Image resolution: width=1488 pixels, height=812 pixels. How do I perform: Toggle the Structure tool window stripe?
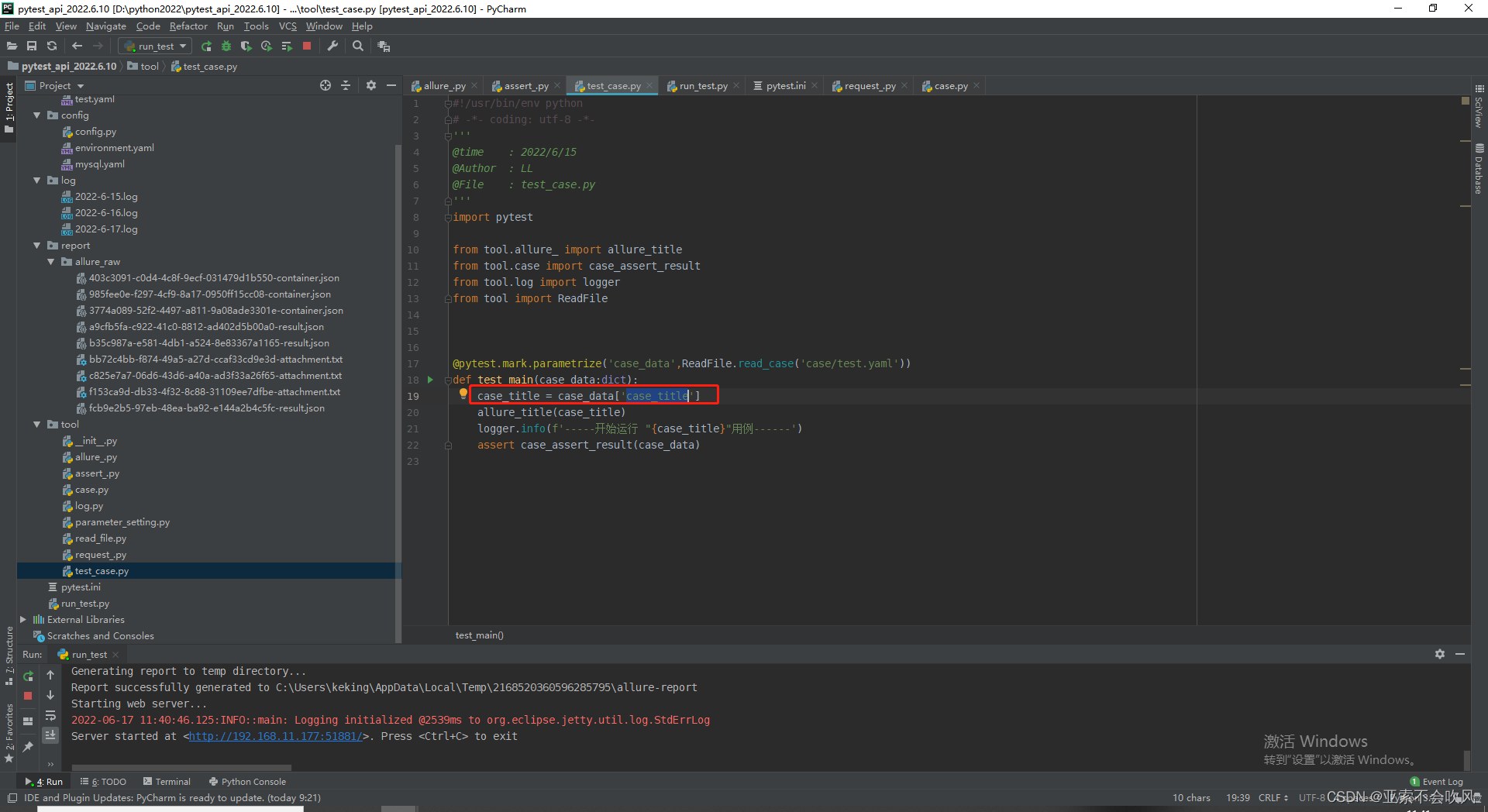(x=9, y=655)
